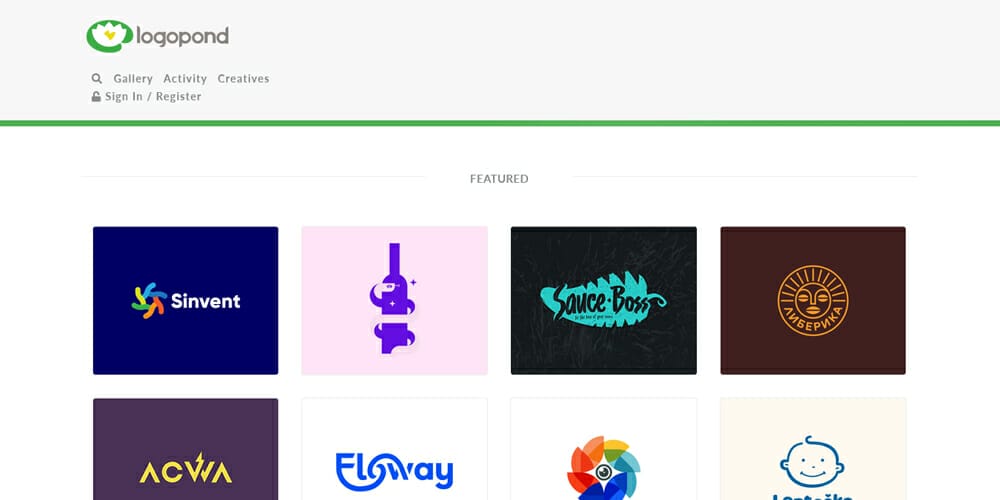Open search with the magnifier icon
Screen dimensions: 1000x500
pos(97,78)
